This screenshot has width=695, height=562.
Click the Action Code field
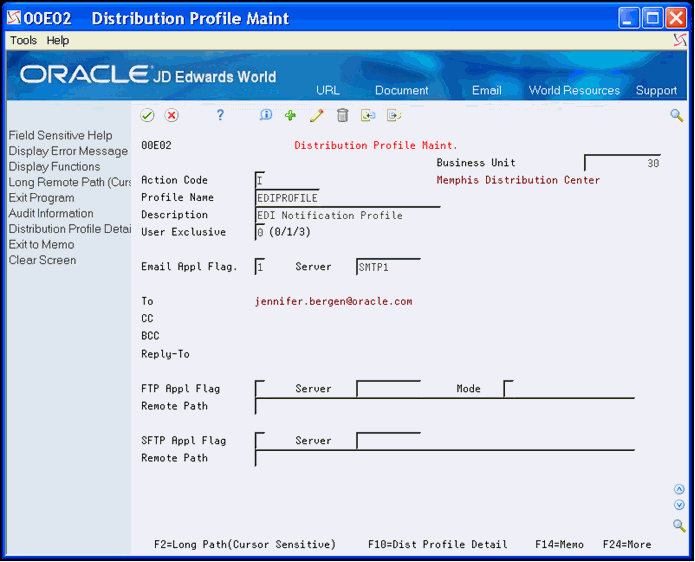pos(260,180)
